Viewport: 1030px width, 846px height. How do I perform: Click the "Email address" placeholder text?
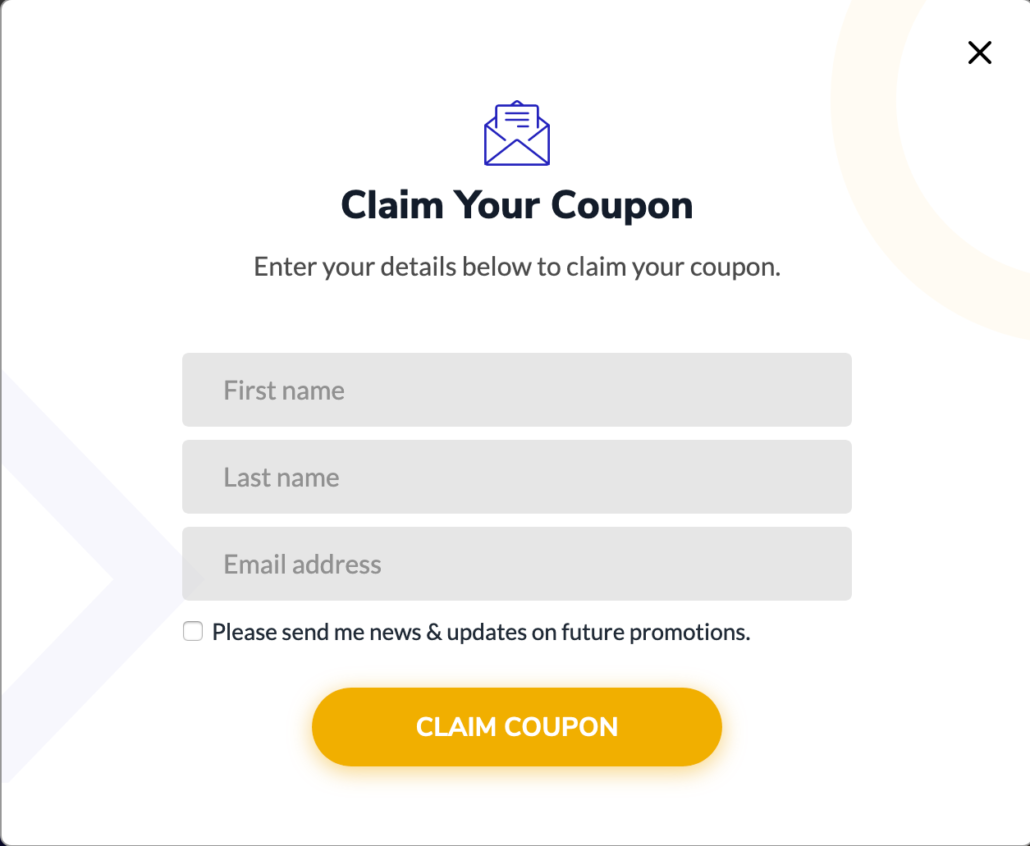302,564
